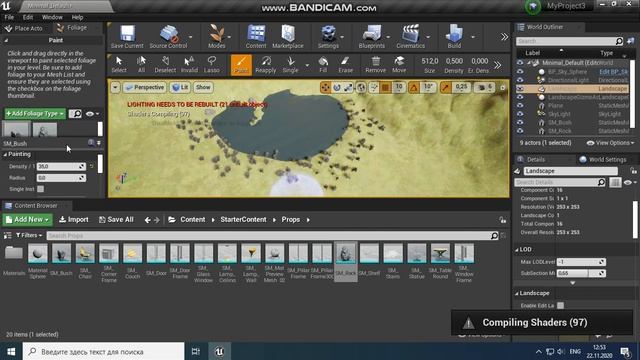Click the StarterContent breadcrumb
This screenshot has height=360, width=640.
point(243,220)
